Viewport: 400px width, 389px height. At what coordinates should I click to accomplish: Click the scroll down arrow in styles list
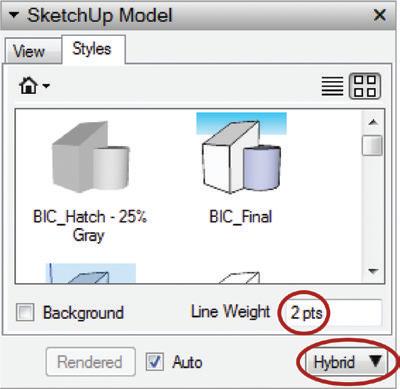(373, 271)
